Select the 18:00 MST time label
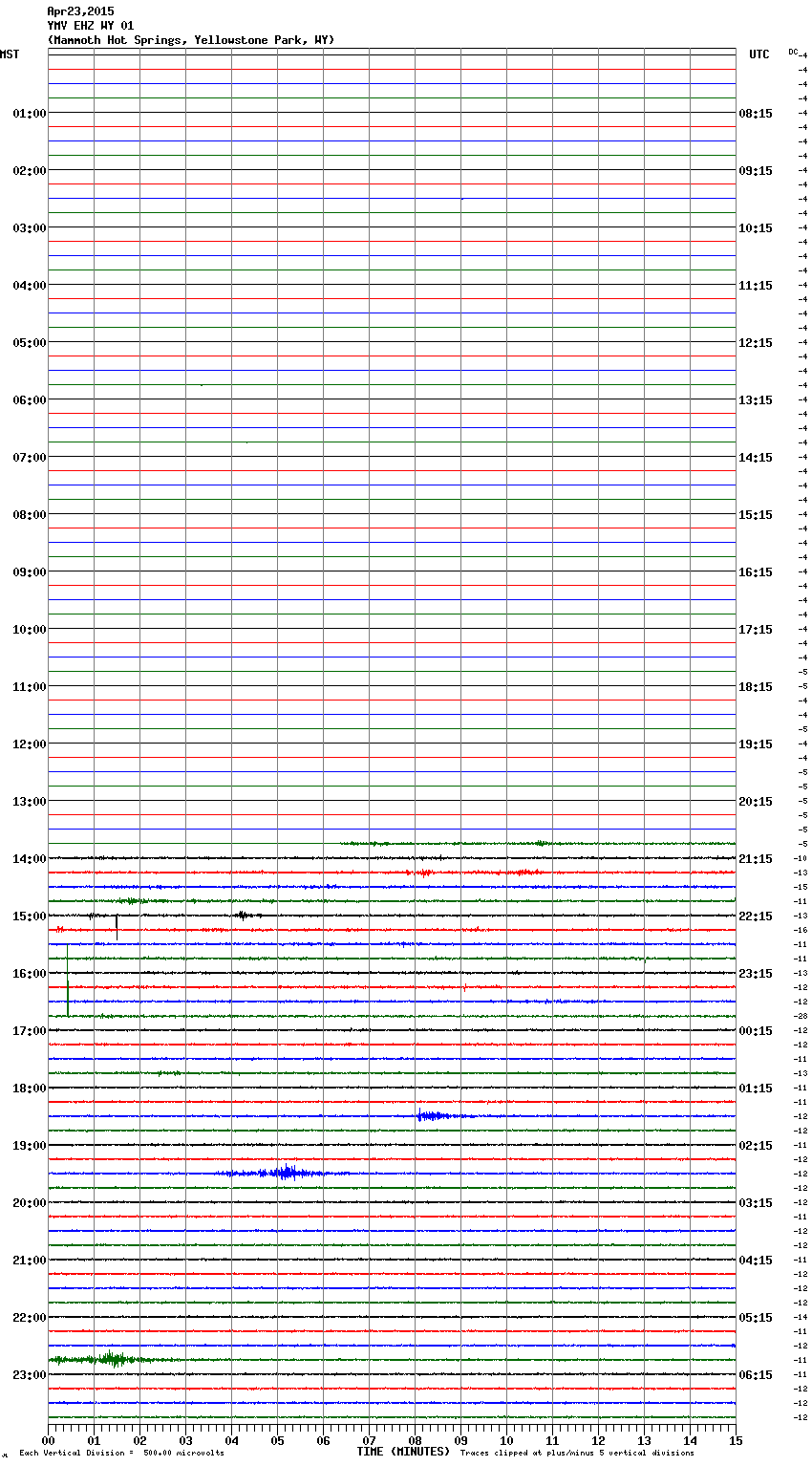 tap(30, 1089)
